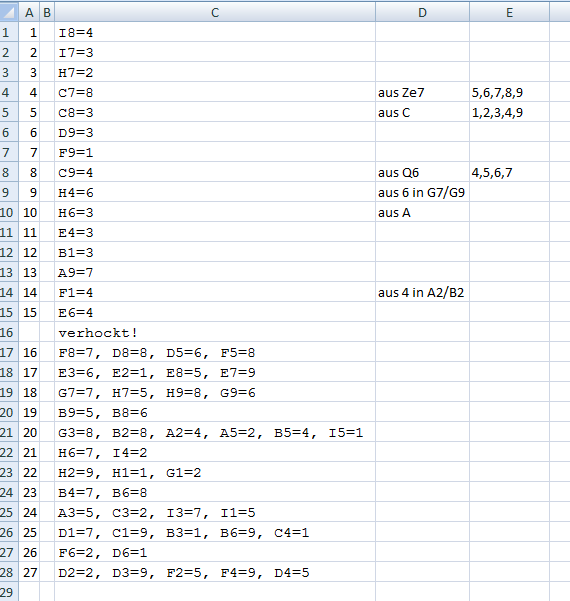Select row 29 header

(x=9, y=592)
